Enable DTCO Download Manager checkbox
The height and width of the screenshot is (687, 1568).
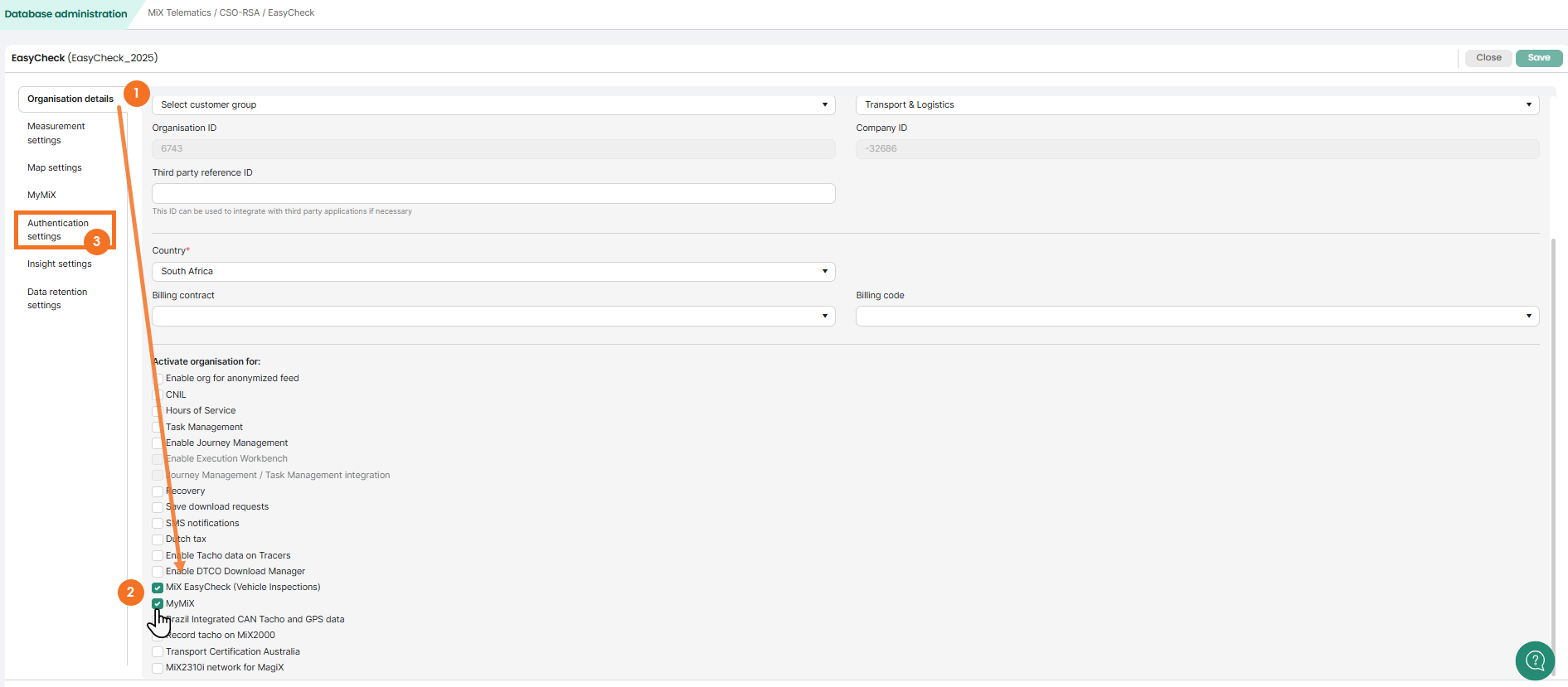pos(158,572)
